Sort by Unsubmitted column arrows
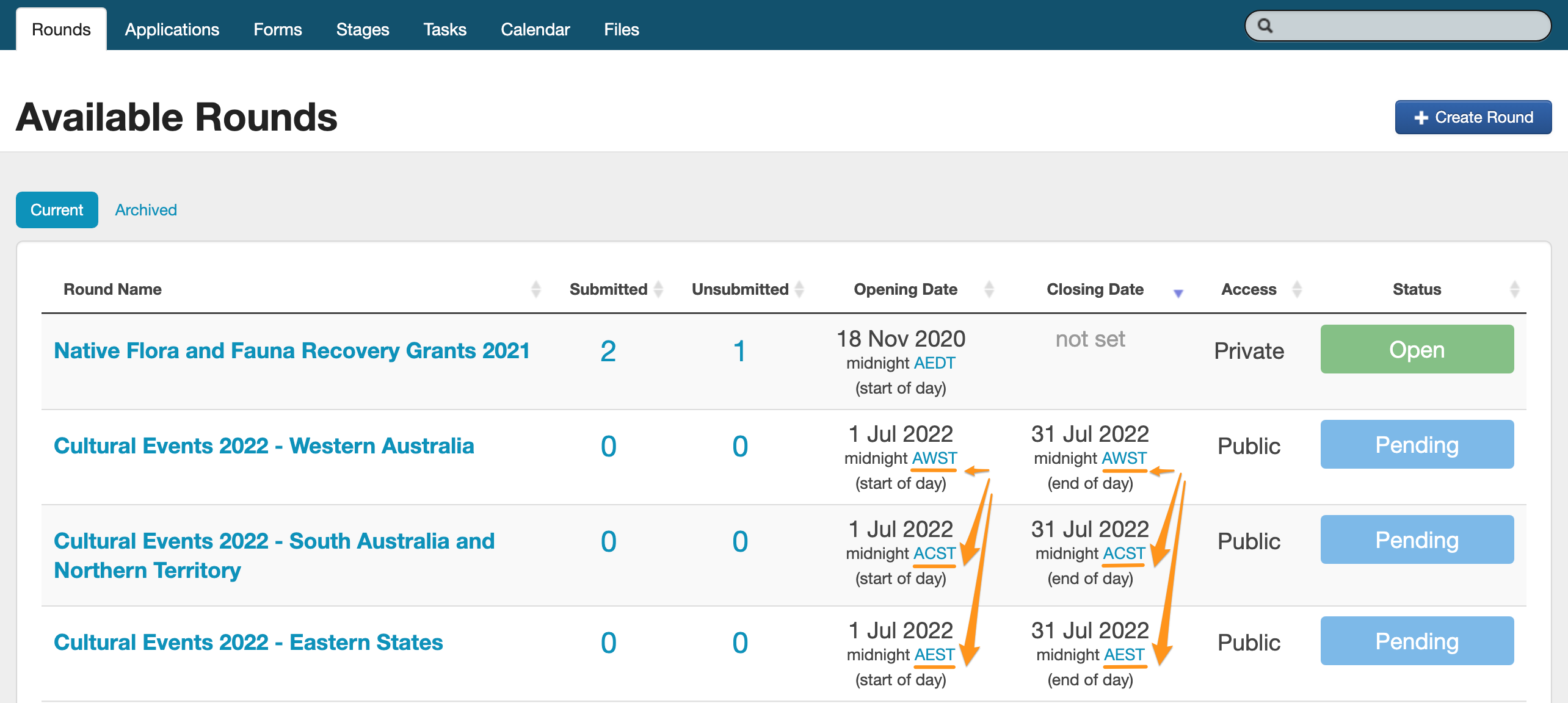1568x703 pixels. tap(799, 289)
